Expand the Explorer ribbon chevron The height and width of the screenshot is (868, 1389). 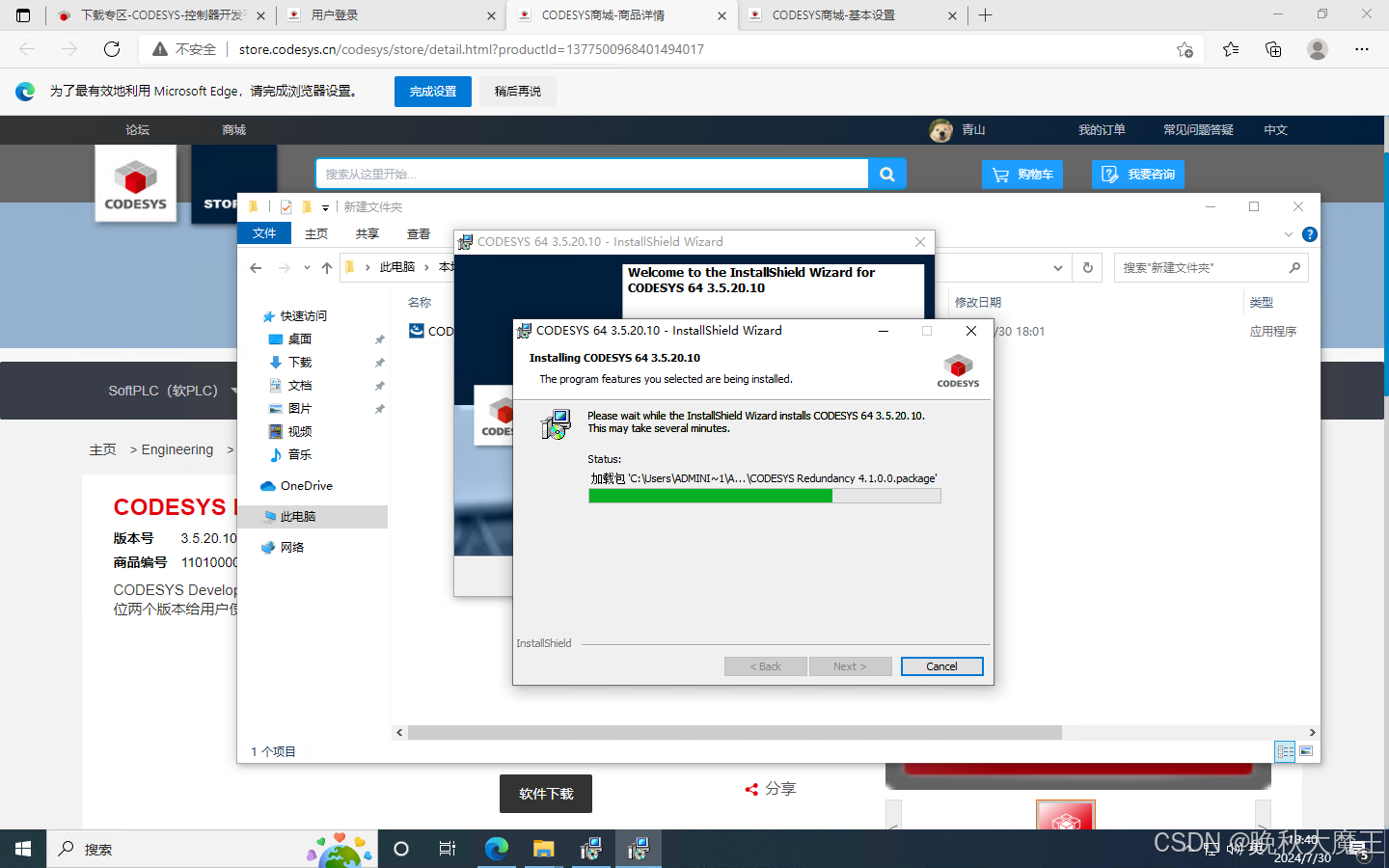click(1288, 234)
